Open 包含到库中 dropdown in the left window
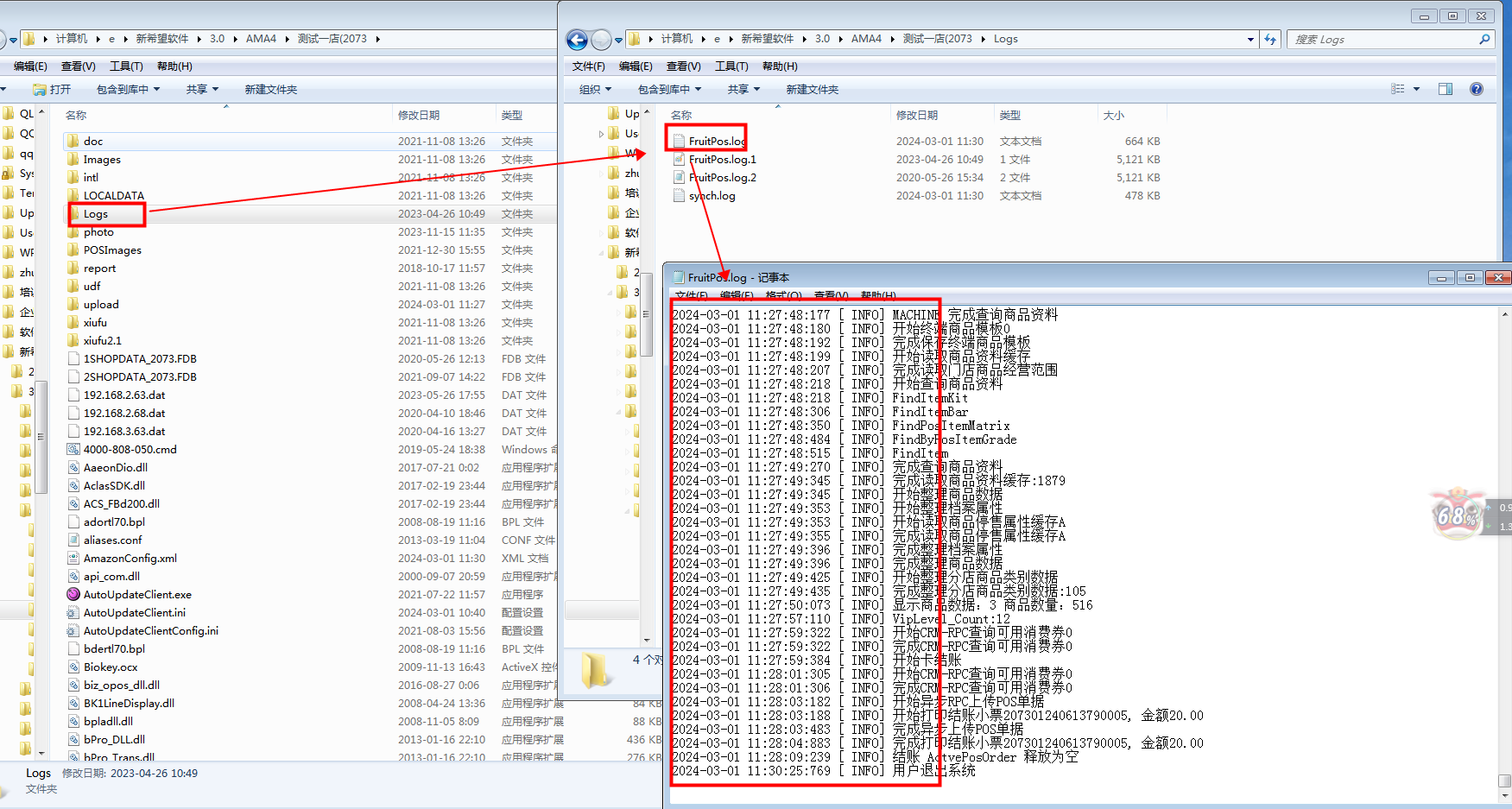The height and width of the screenshot is (809, 1512). tap(128, 89)
